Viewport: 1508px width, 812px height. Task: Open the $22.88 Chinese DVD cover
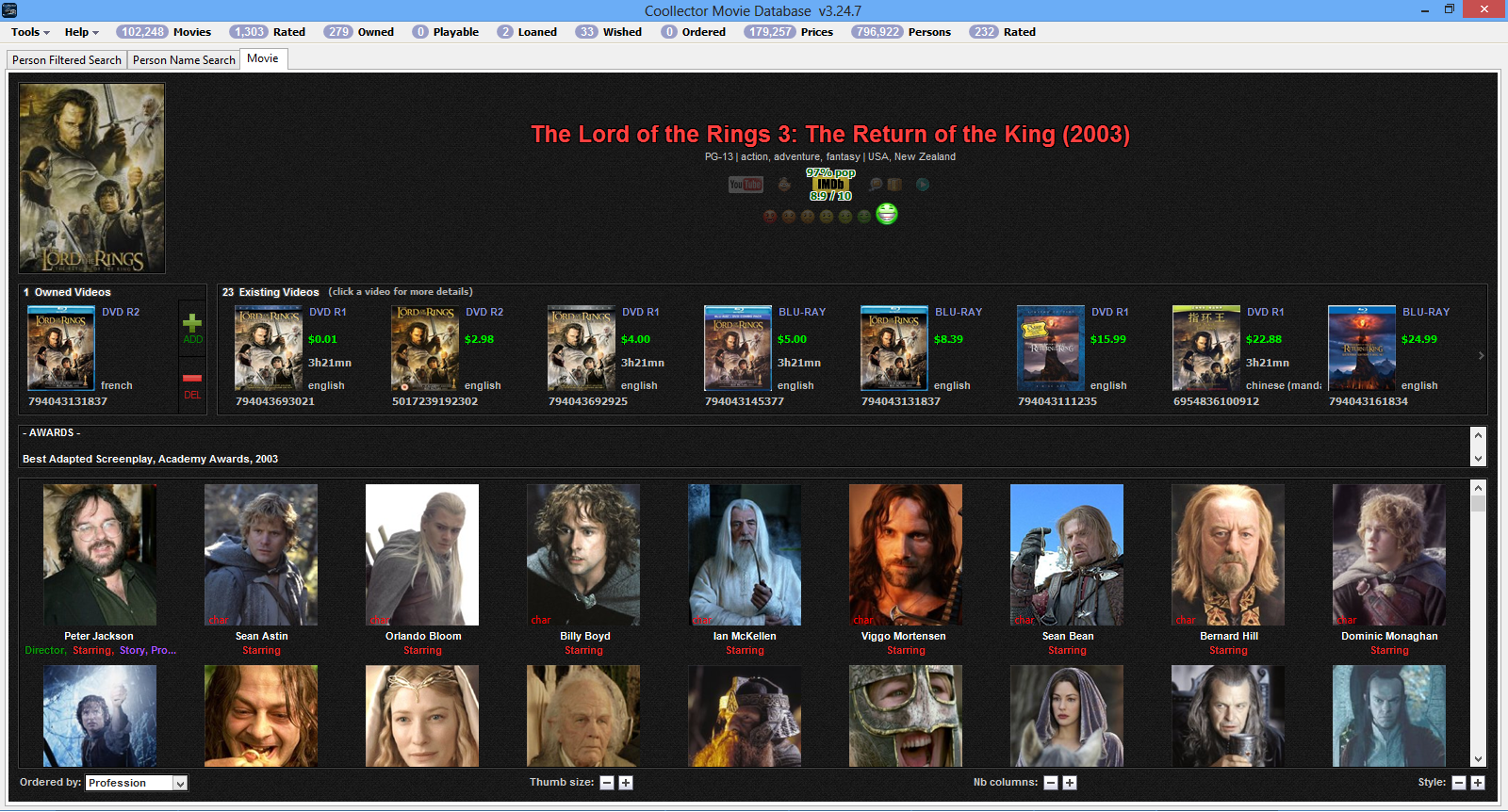click(1206, 348)
